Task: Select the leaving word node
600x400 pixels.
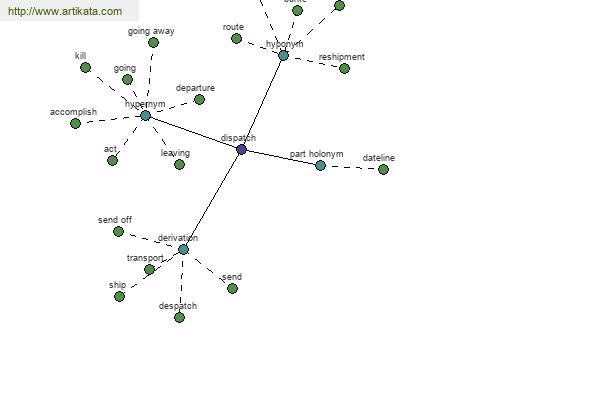Action: coord(179,164)
